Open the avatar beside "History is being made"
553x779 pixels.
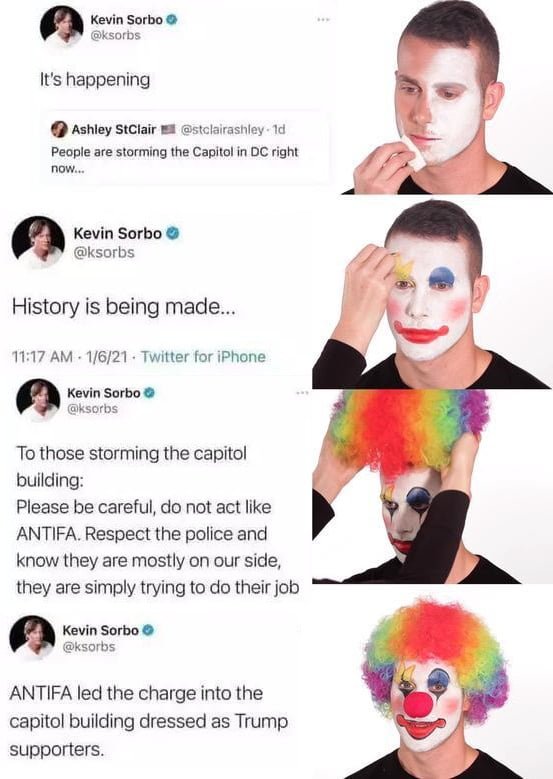(38, 242)
